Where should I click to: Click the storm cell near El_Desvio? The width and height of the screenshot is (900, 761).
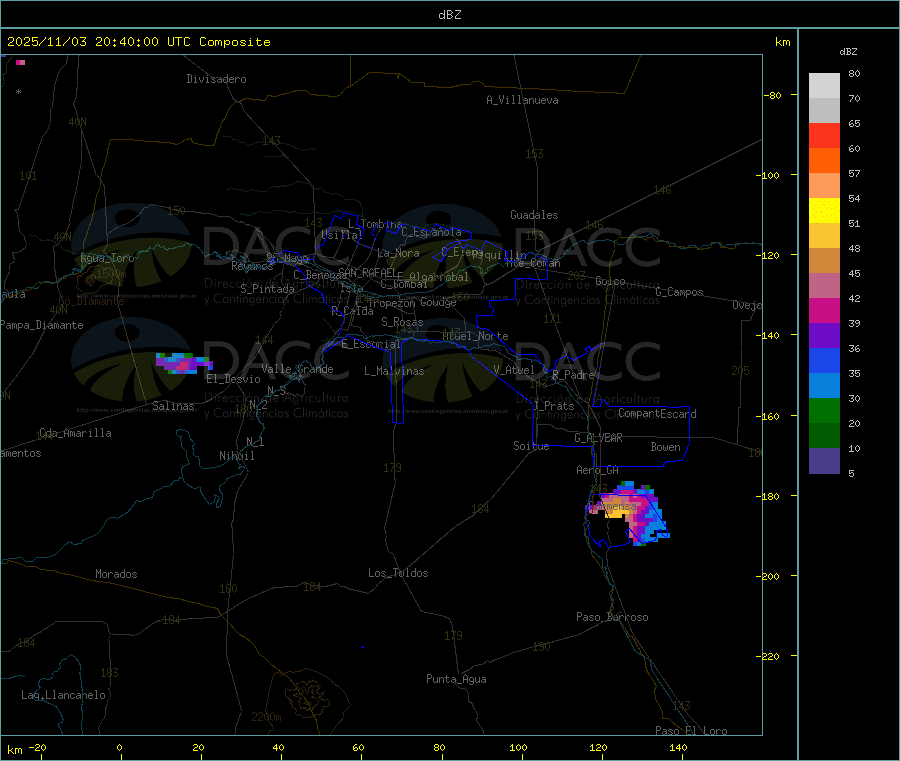click(184, 363)
